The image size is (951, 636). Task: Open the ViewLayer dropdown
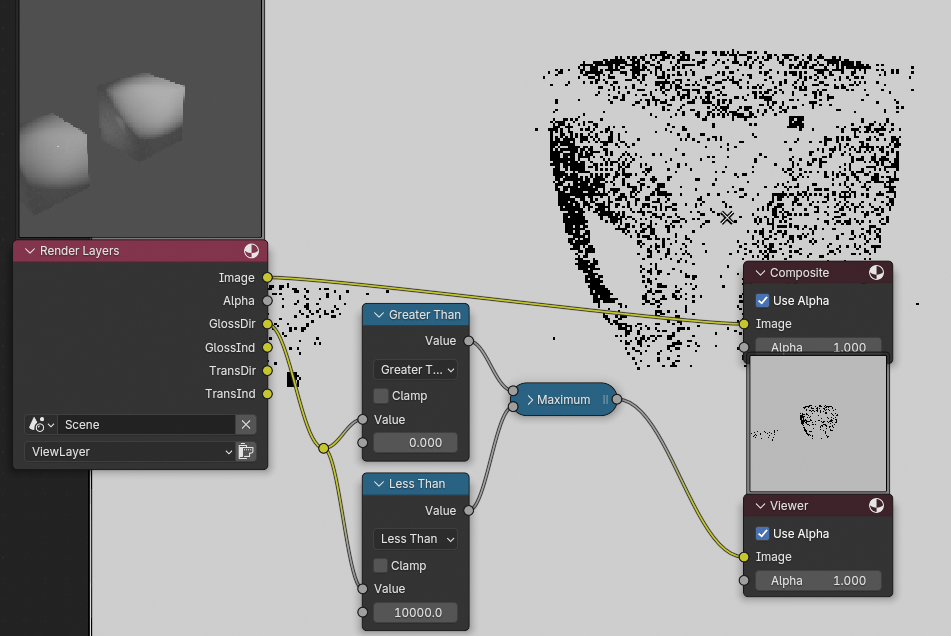coord(130,452)
